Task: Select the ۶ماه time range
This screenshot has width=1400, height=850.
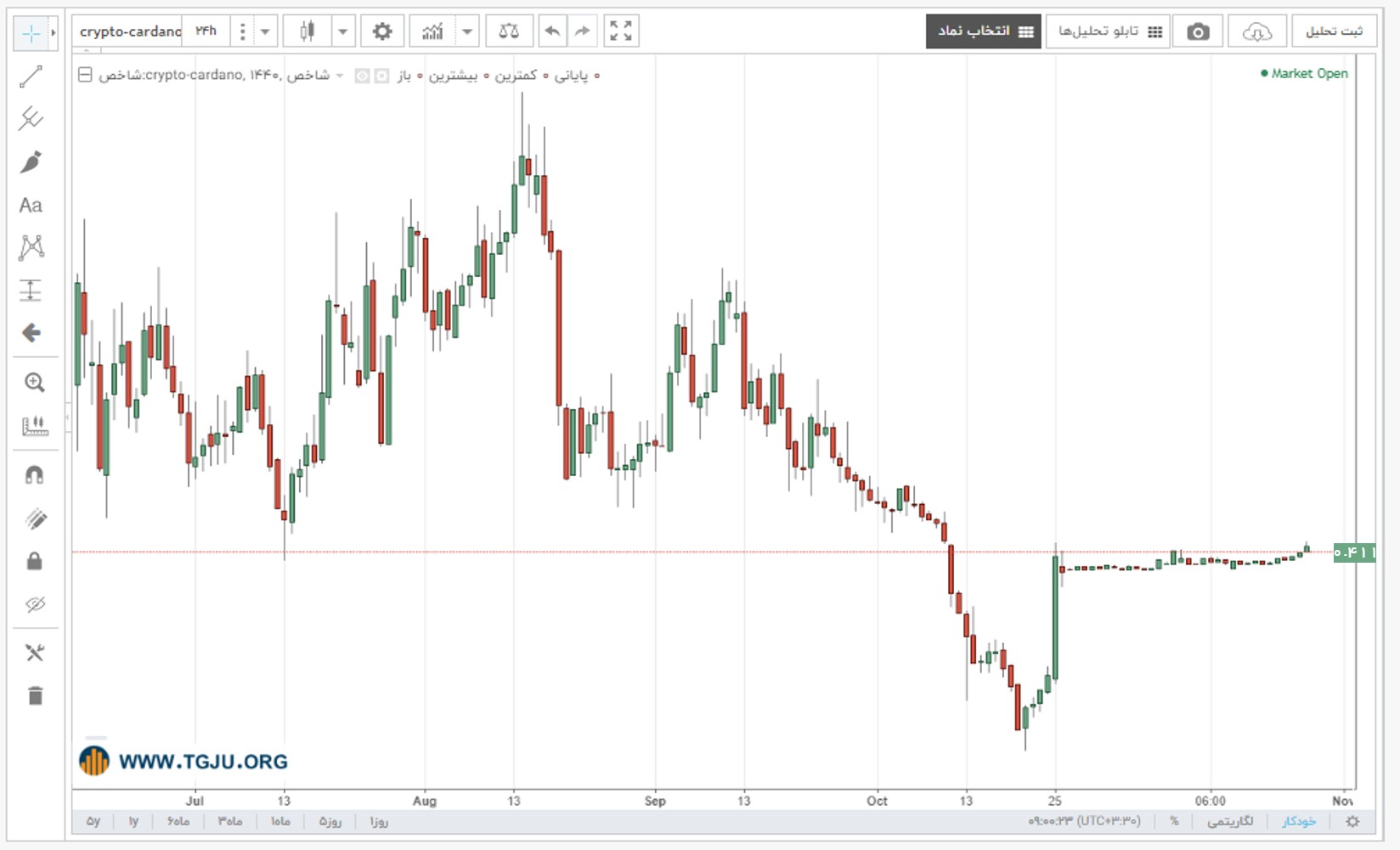Action: pyautogui.click(x=178, y=821)
